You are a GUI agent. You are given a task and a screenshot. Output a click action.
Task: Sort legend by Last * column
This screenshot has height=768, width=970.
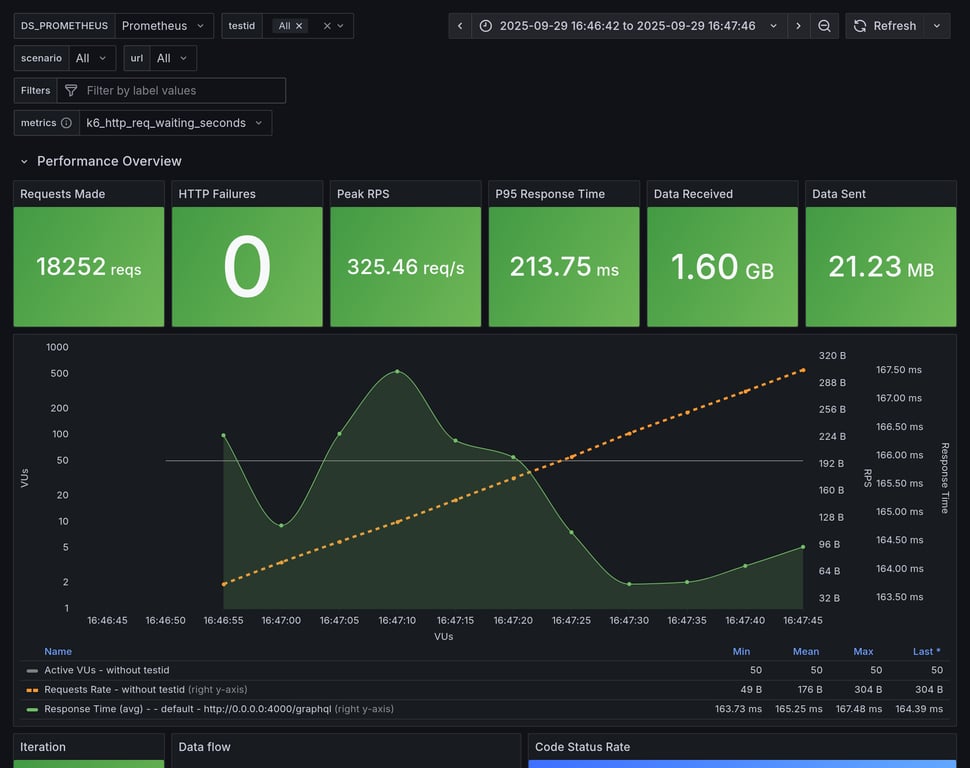pyautogui.click(x=927, y=651)
